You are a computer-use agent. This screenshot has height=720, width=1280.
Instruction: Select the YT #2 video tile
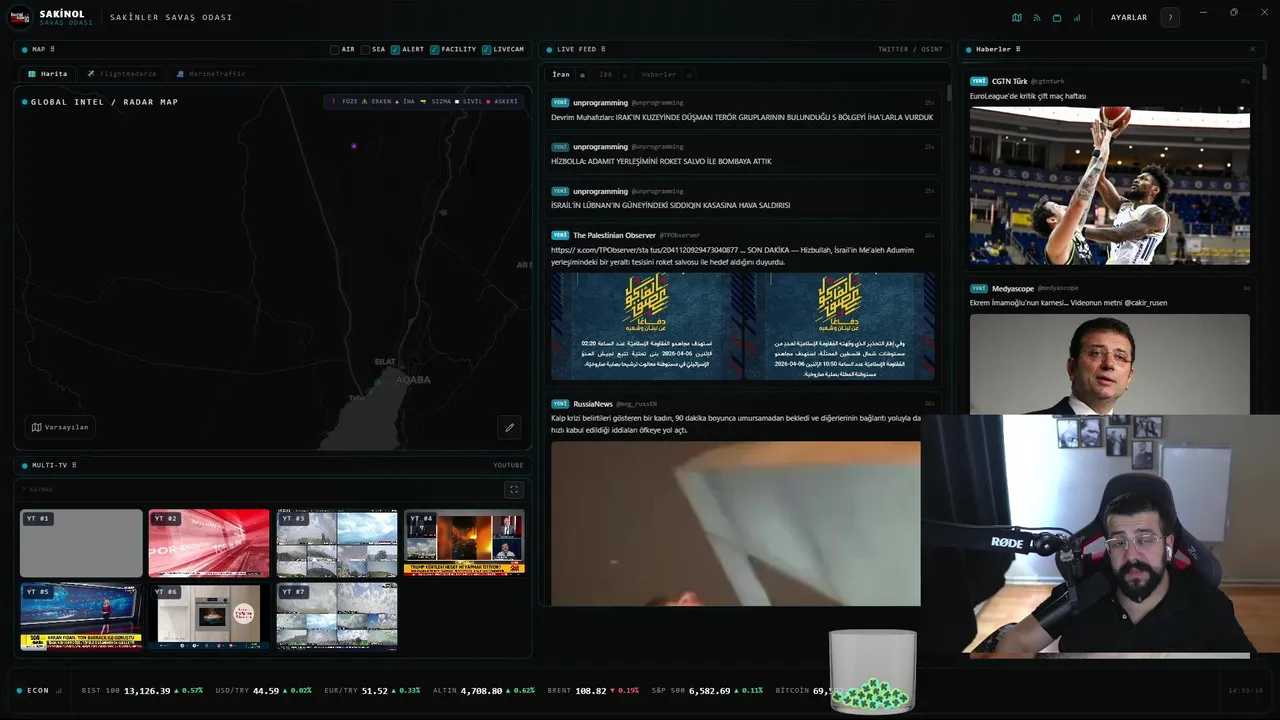(x=209, y=543)
